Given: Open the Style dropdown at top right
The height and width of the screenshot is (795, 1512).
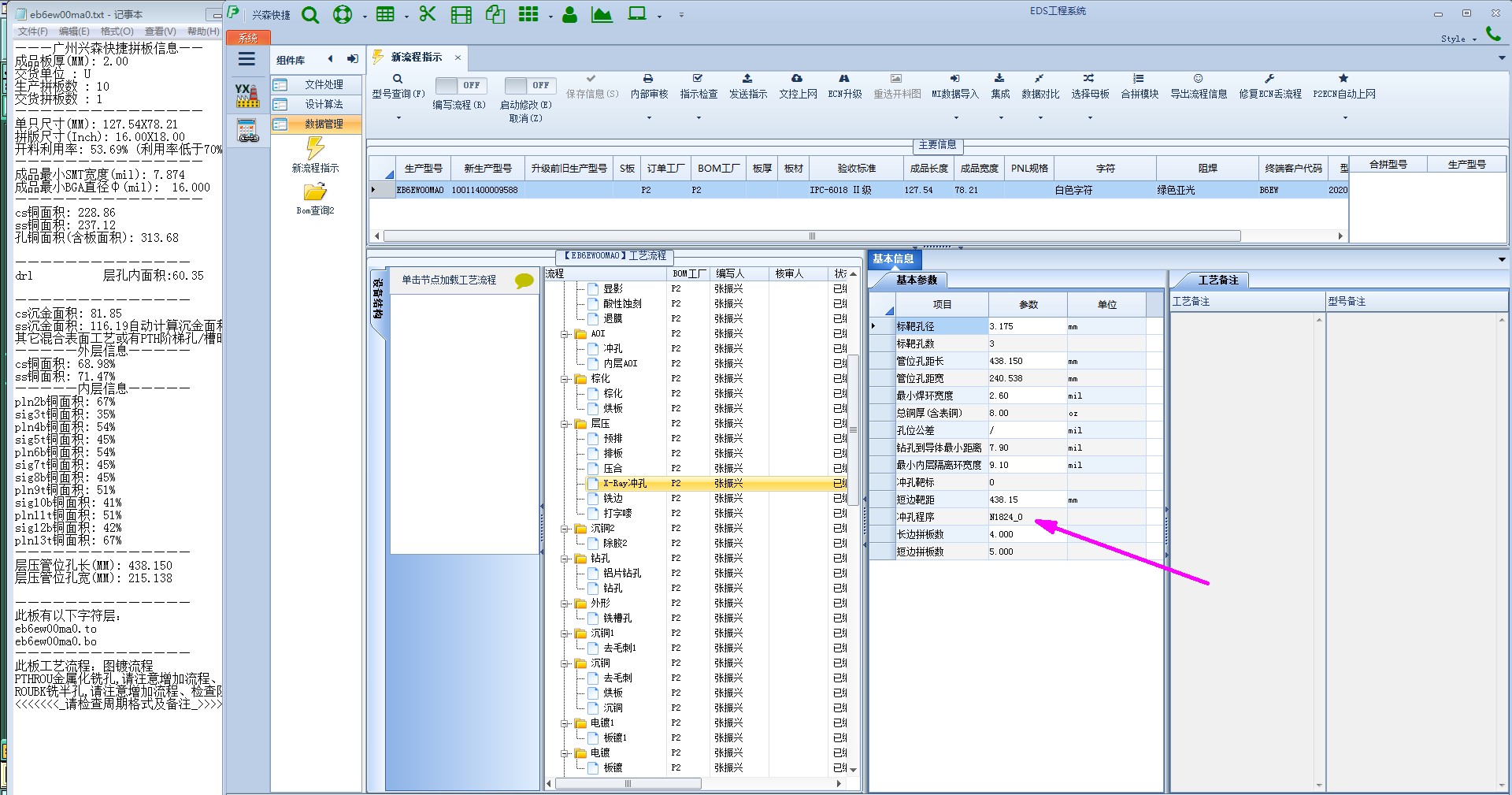Looking at the screenshot, I should tap(1458, 39).
